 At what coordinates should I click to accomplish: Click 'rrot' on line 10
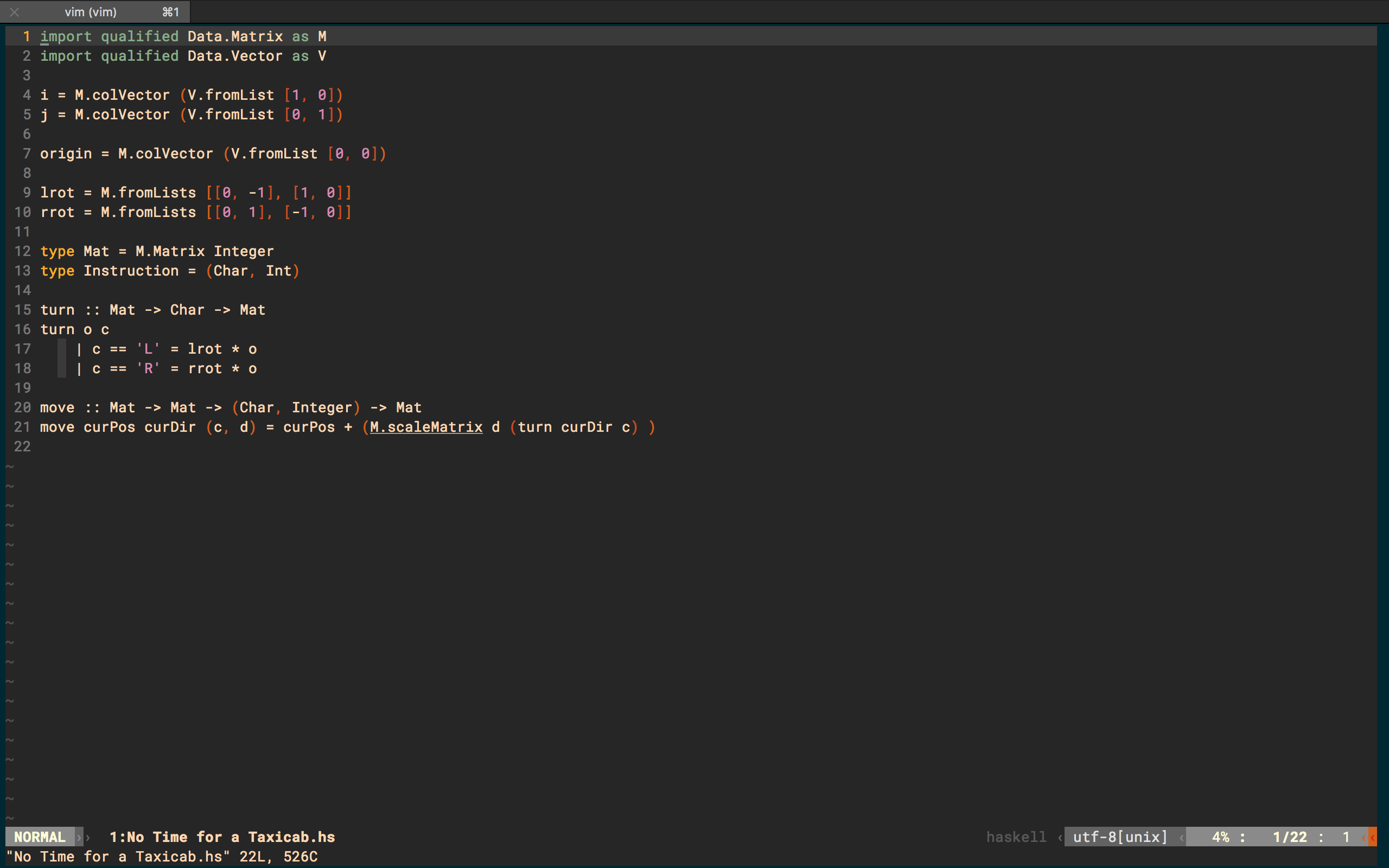tap(58, 213)
